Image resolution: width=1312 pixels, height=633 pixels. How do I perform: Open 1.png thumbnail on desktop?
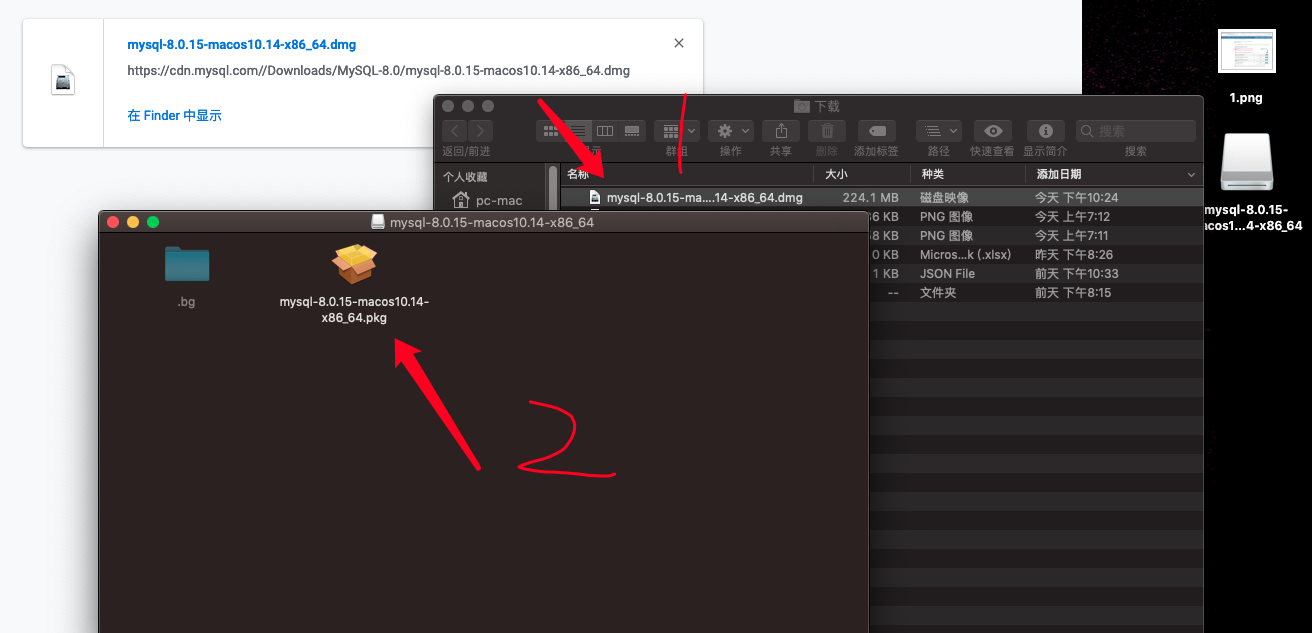click(1246, 51)
